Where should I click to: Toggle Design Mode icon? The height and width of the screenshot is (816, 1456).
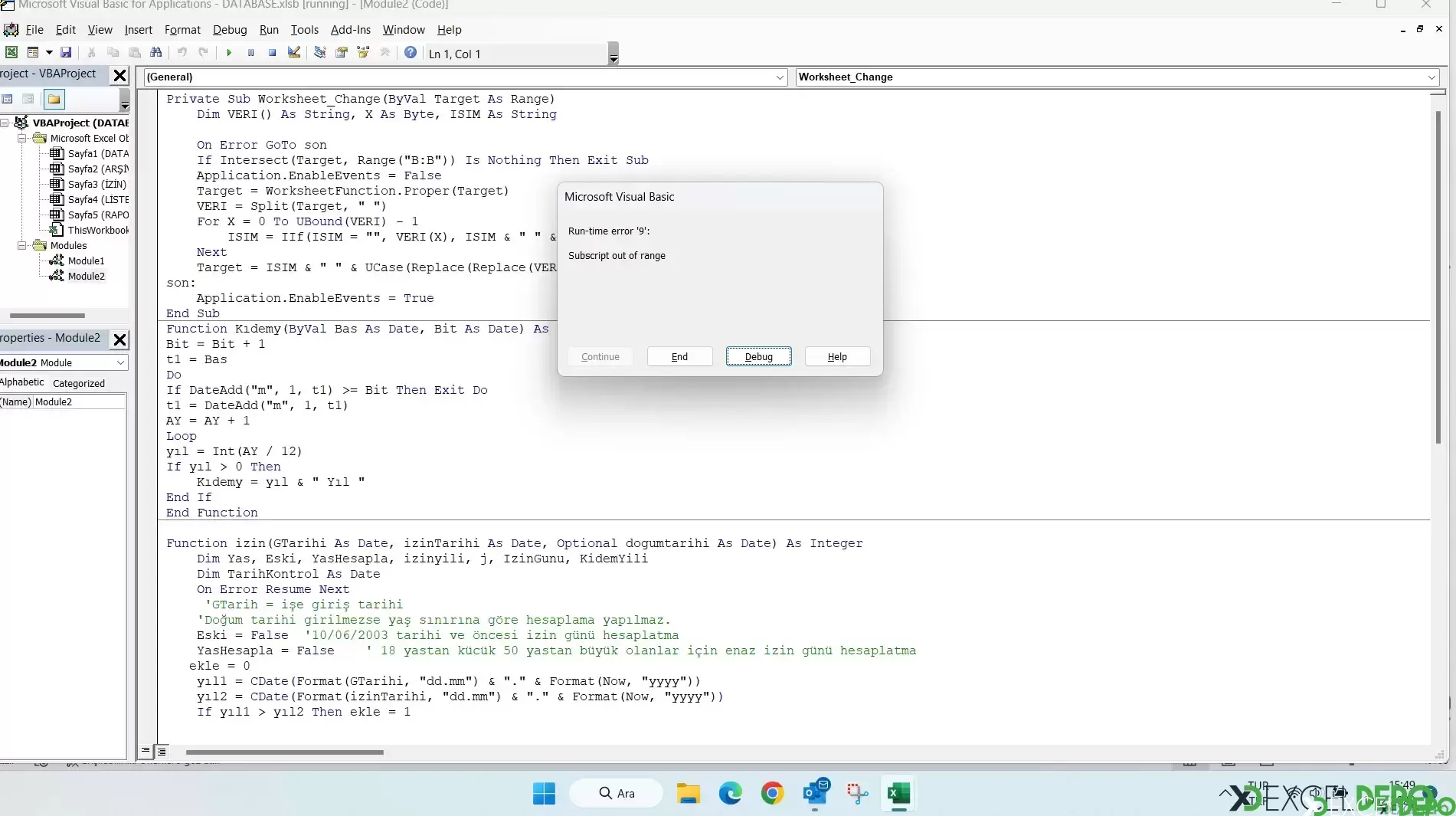pos(294,53)
